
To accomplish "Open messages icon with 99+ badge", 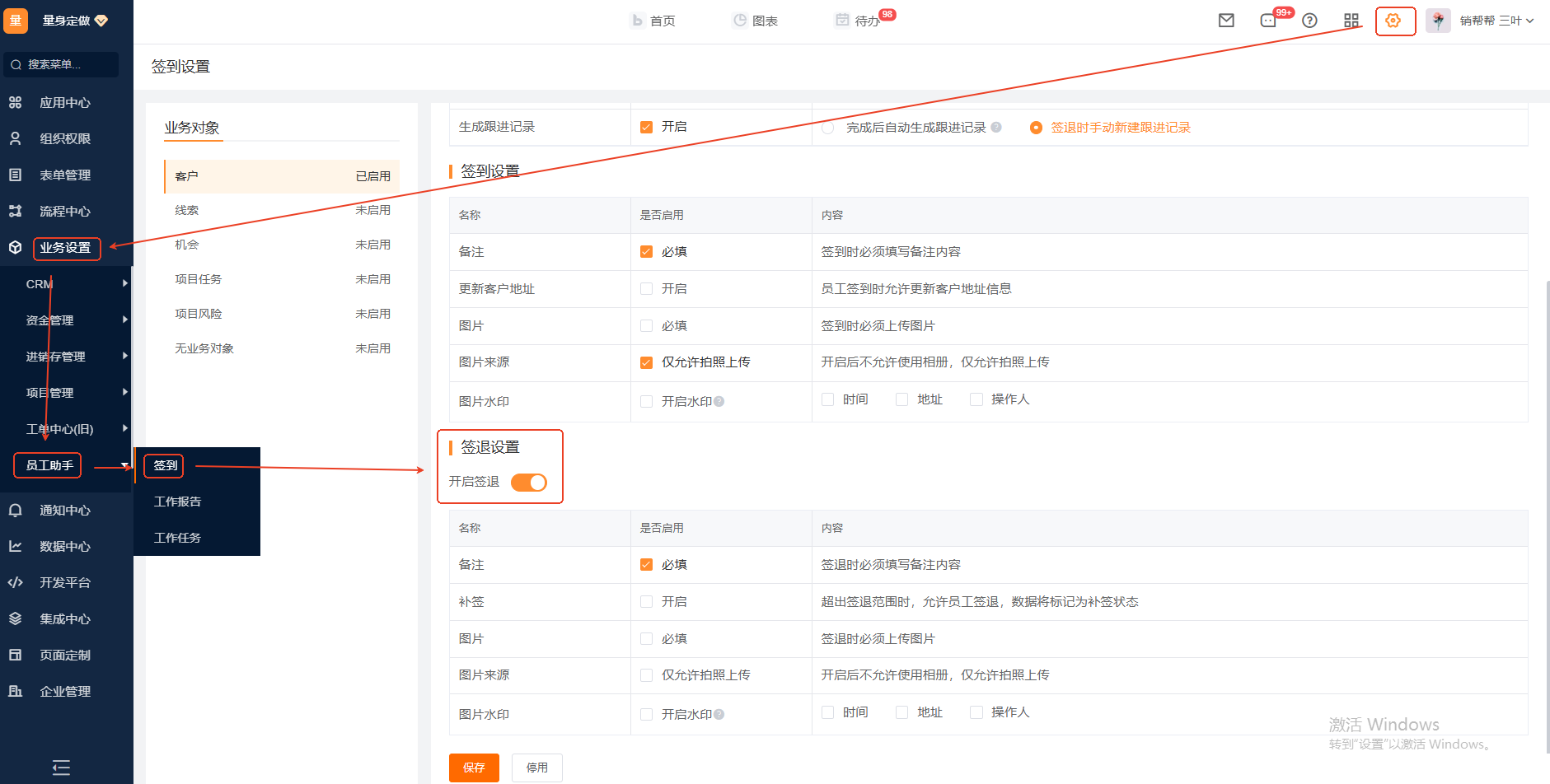I will [x=1268, y=21].
